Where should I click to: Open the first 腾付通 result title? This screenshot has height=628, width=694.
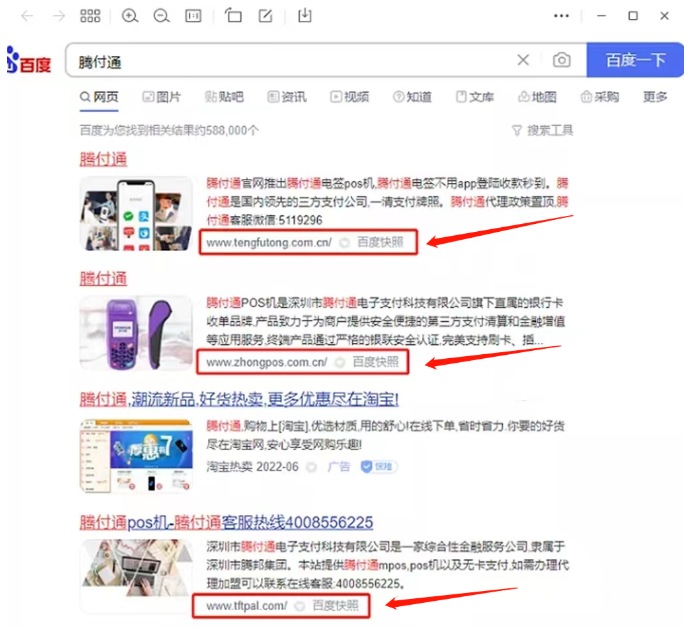pyautogui.click(x=104, y=159)
